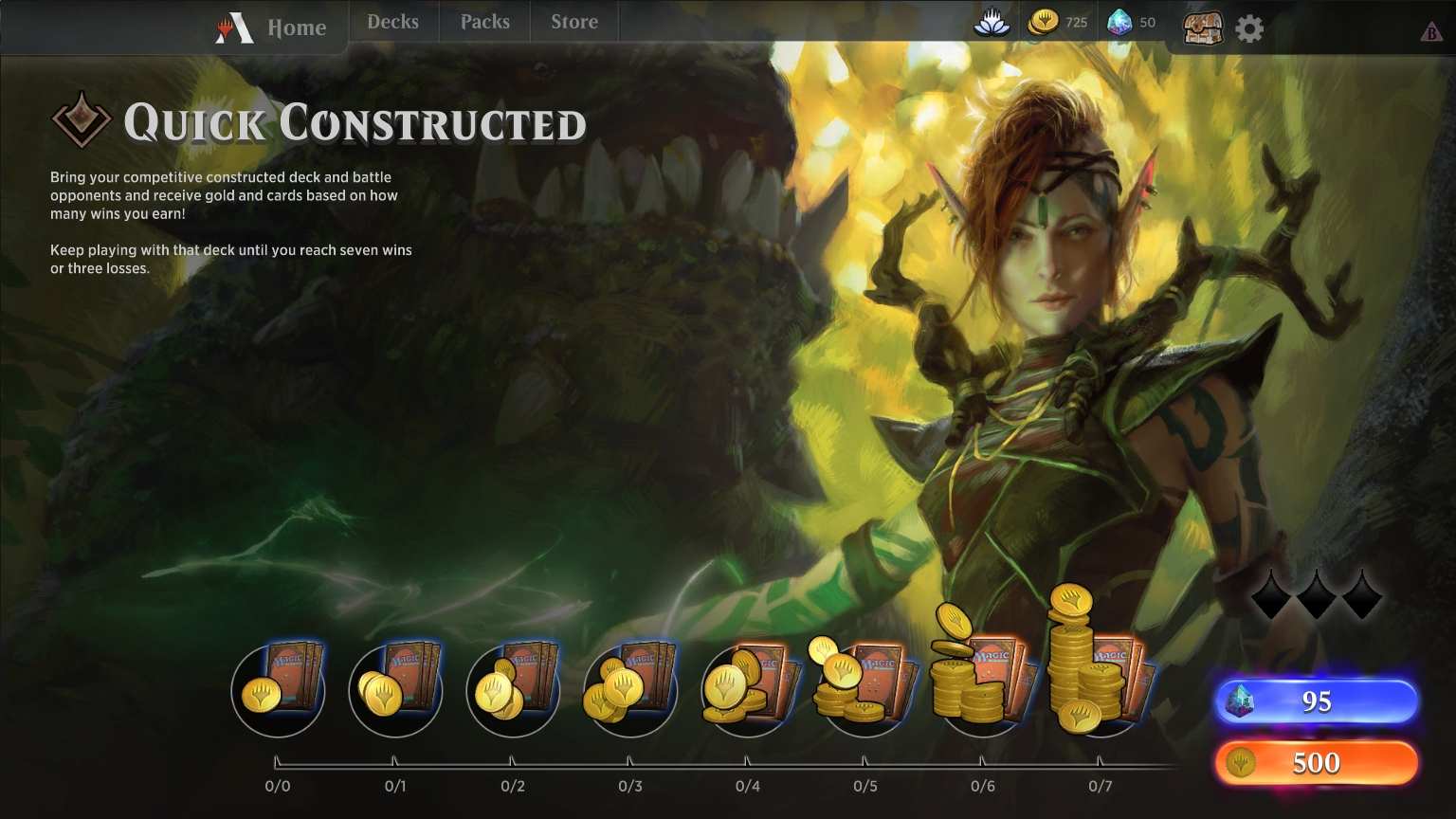Click the three black loss diamonds indicator
Screen dimensions: 1456x819
(1316, 595)
